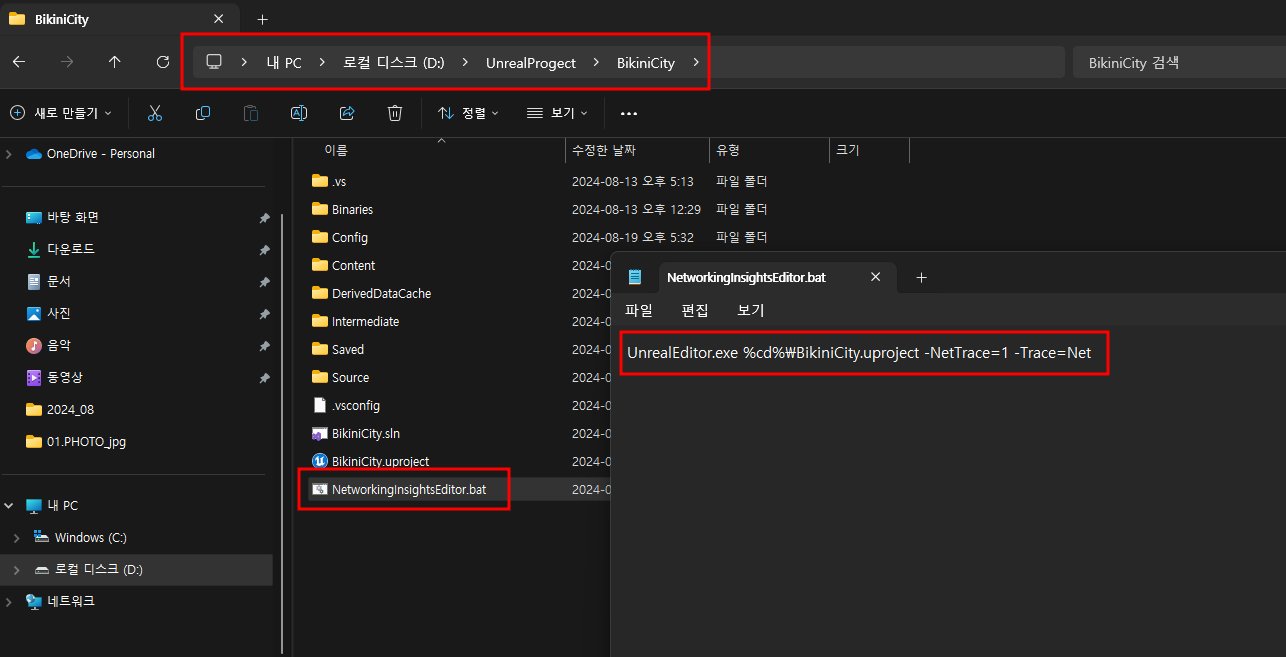Open the 정렬 sort dropdown
1286x657 pixels.
[469, 113]
